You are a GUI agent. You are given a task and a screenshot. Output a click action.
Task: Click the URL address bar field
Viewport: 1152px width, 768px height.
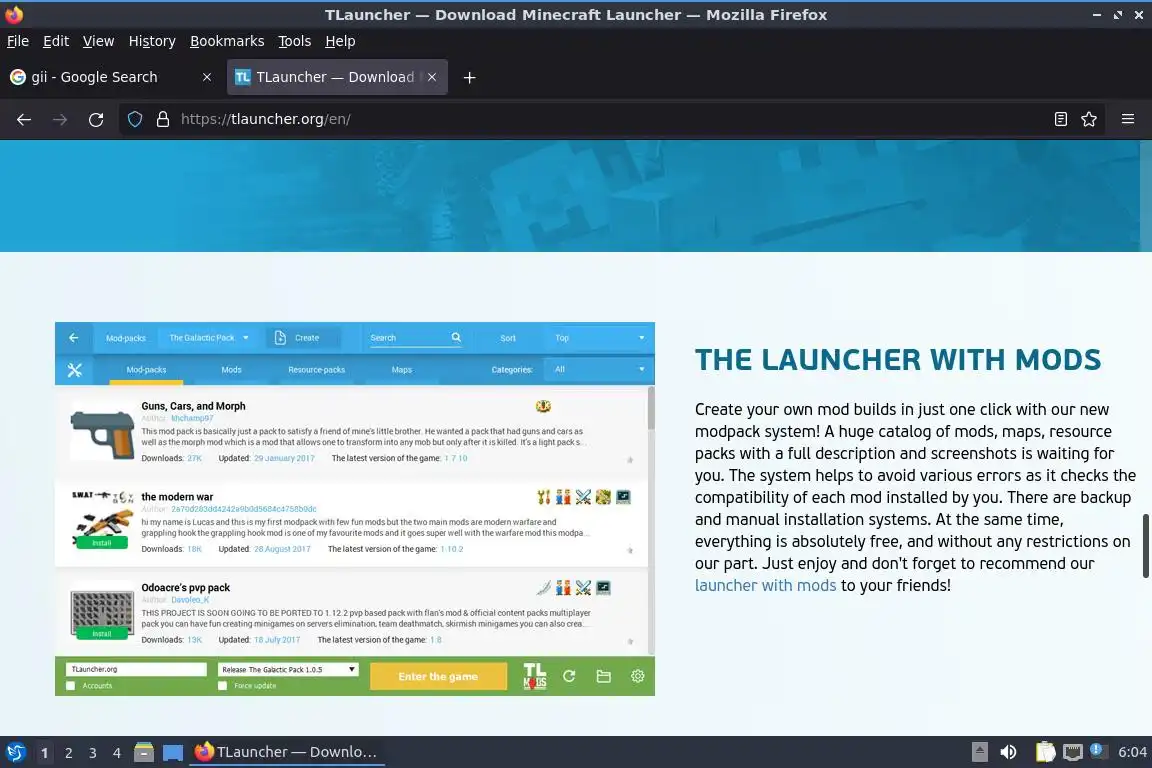pos(610,119)
